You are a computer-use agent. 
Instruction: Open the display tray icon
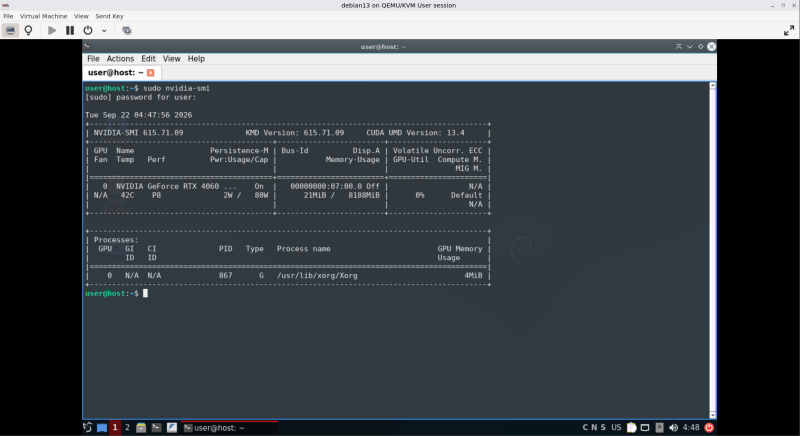(645, 427)
